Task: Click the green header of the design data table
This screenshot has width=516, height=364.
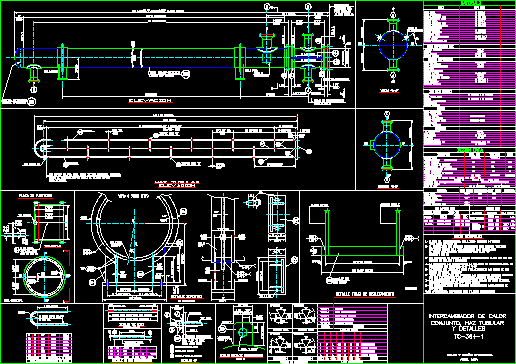Action: coord(470,3)
